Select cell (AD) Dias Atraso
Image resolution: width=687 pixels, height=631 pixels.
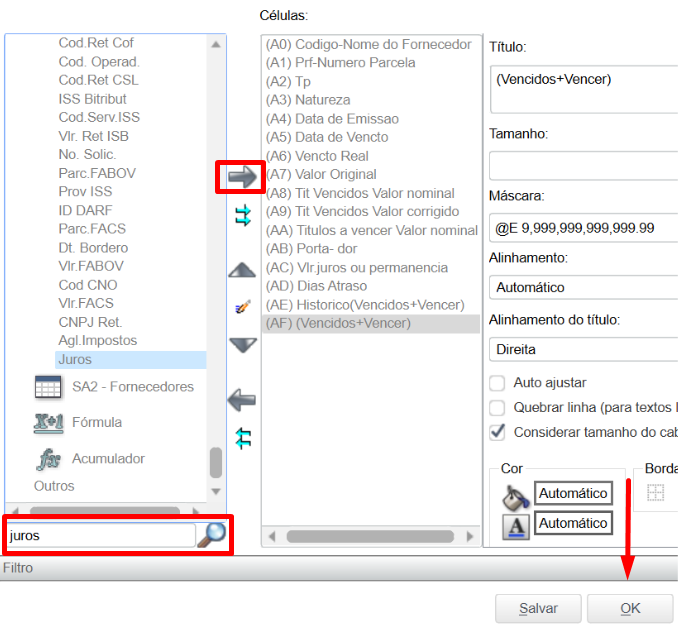[316, 286]
